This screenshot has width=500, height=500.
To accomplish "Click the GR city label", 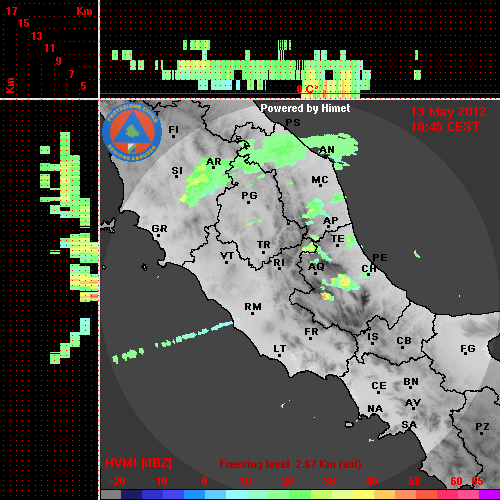I will click(159, 229).
